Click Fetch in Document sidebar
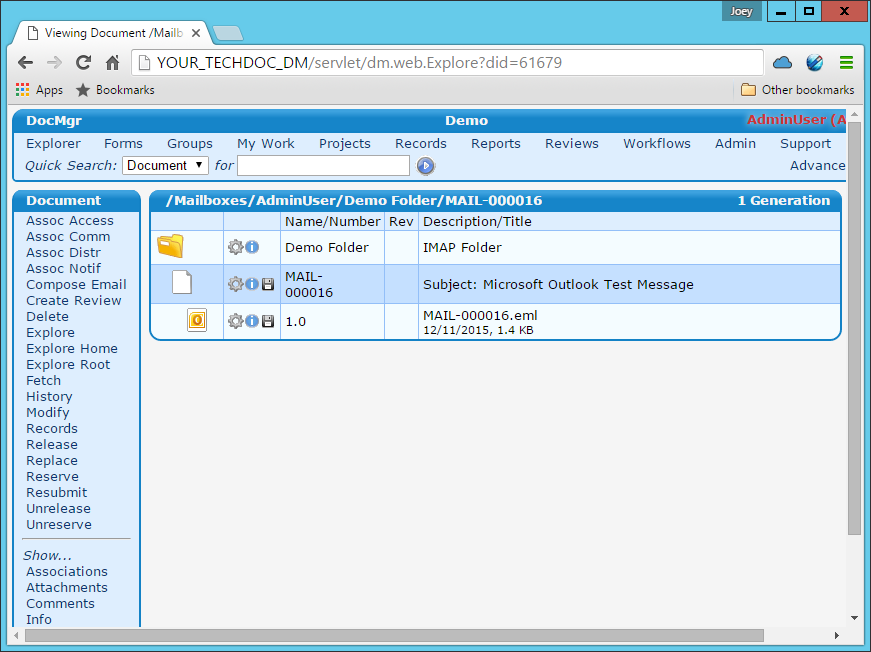Screen dimensions: 871x652 [x=43, y=380]
